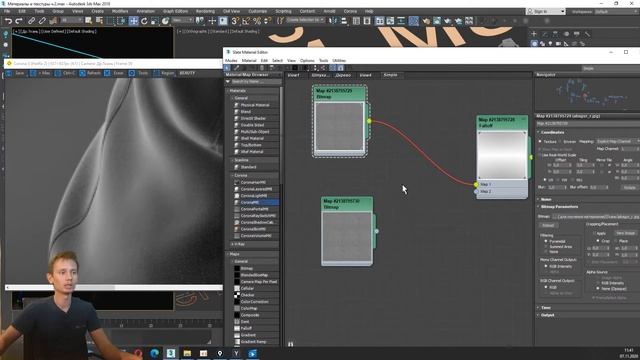Click the Select by Name icon
The width and height of the screenshot is (640, 360).
[99, 21]
